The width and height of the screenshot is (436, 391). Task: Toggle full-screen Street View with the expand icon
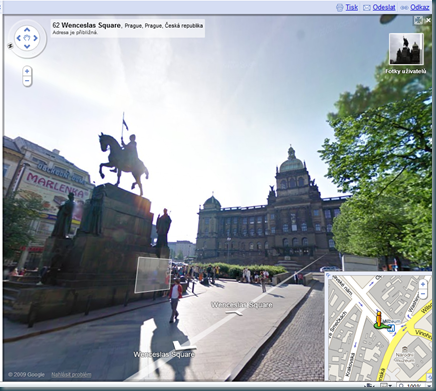(418, 20)
